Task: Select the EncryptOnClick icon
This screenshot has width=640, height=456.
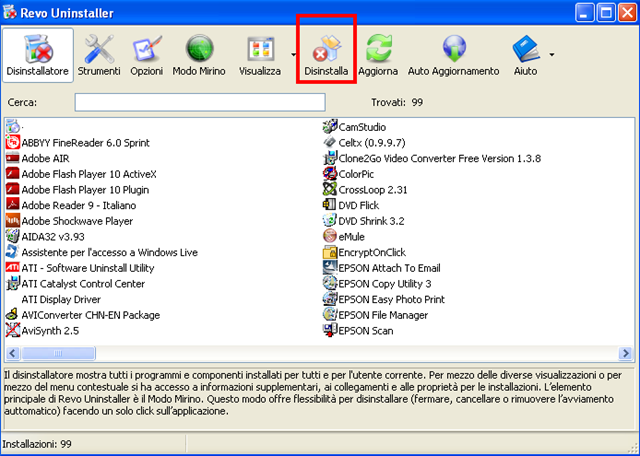Action: click(x=329, y=252)
